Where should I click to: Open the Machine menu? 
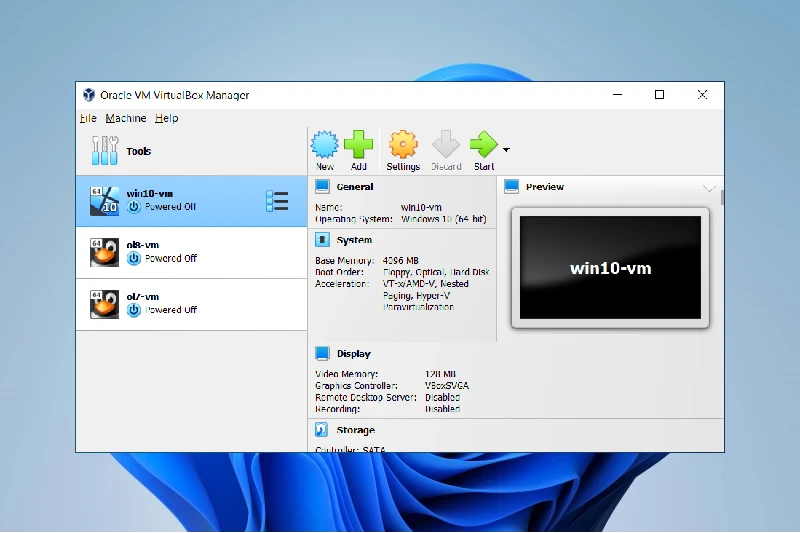[x=126, y=118]
